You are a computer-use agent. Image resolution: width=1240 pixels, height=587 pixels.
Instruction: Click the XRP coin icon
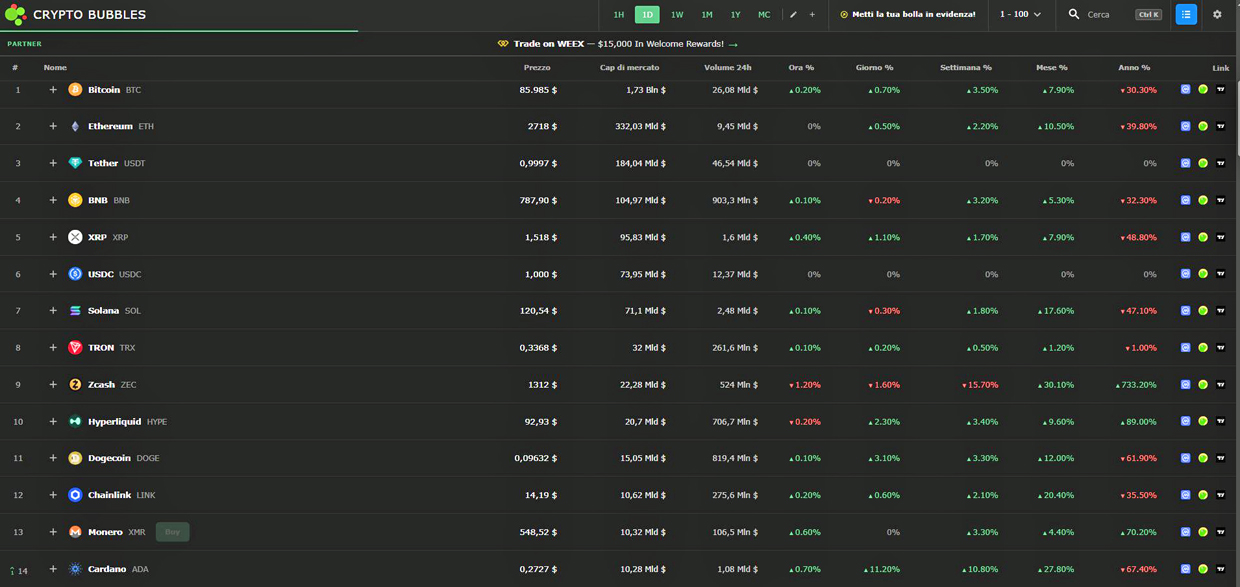pos(75,237)
